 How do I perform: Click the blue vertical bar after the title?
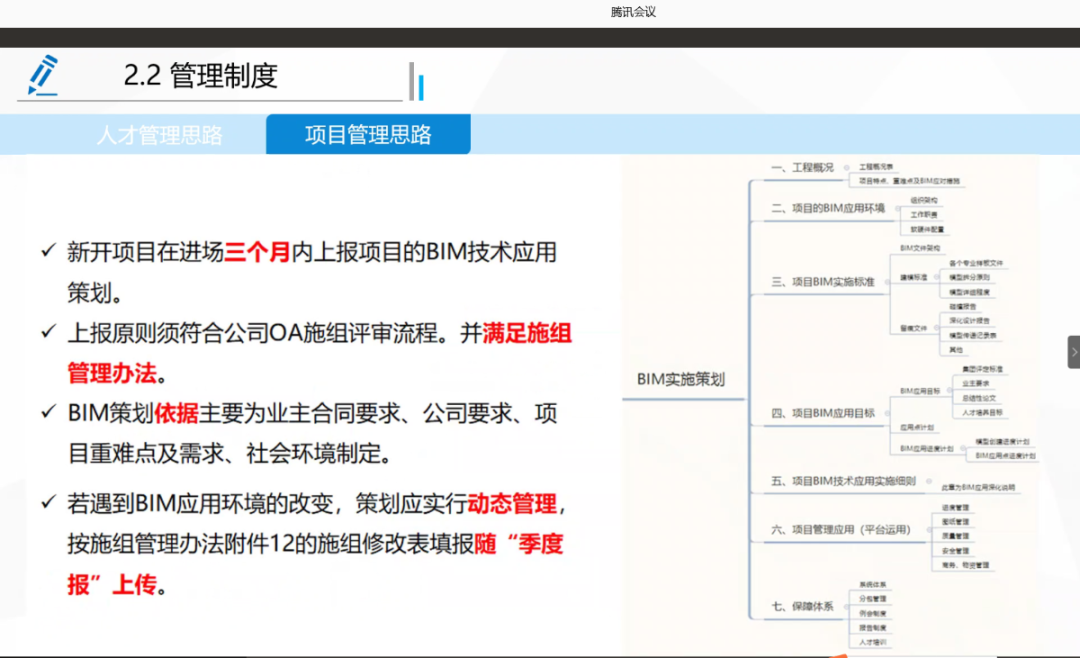pyautogui.click(x=421, y=87)
